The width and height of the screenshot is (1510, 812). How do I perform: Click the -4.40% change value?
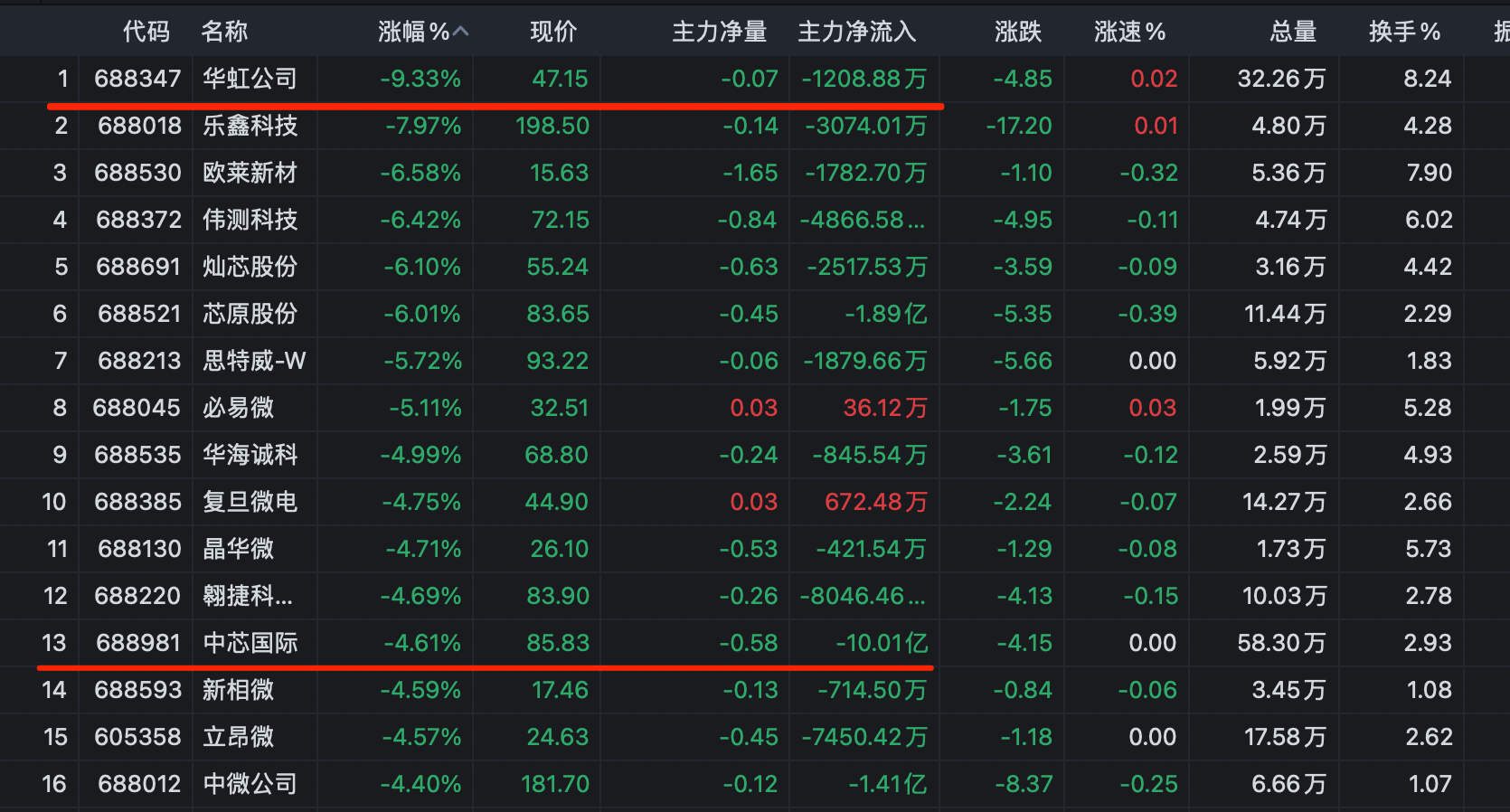pyautogui.click(x=420, y=784)
